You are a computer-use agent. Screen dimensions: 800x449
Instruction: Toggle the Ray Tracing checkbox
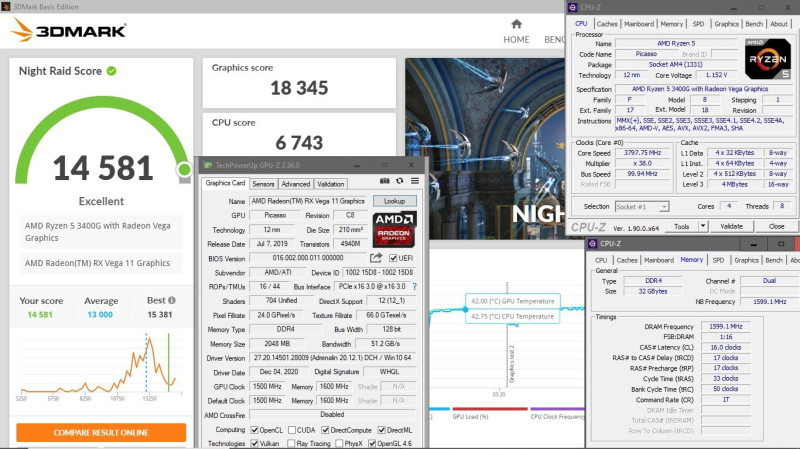click(291, 443)
